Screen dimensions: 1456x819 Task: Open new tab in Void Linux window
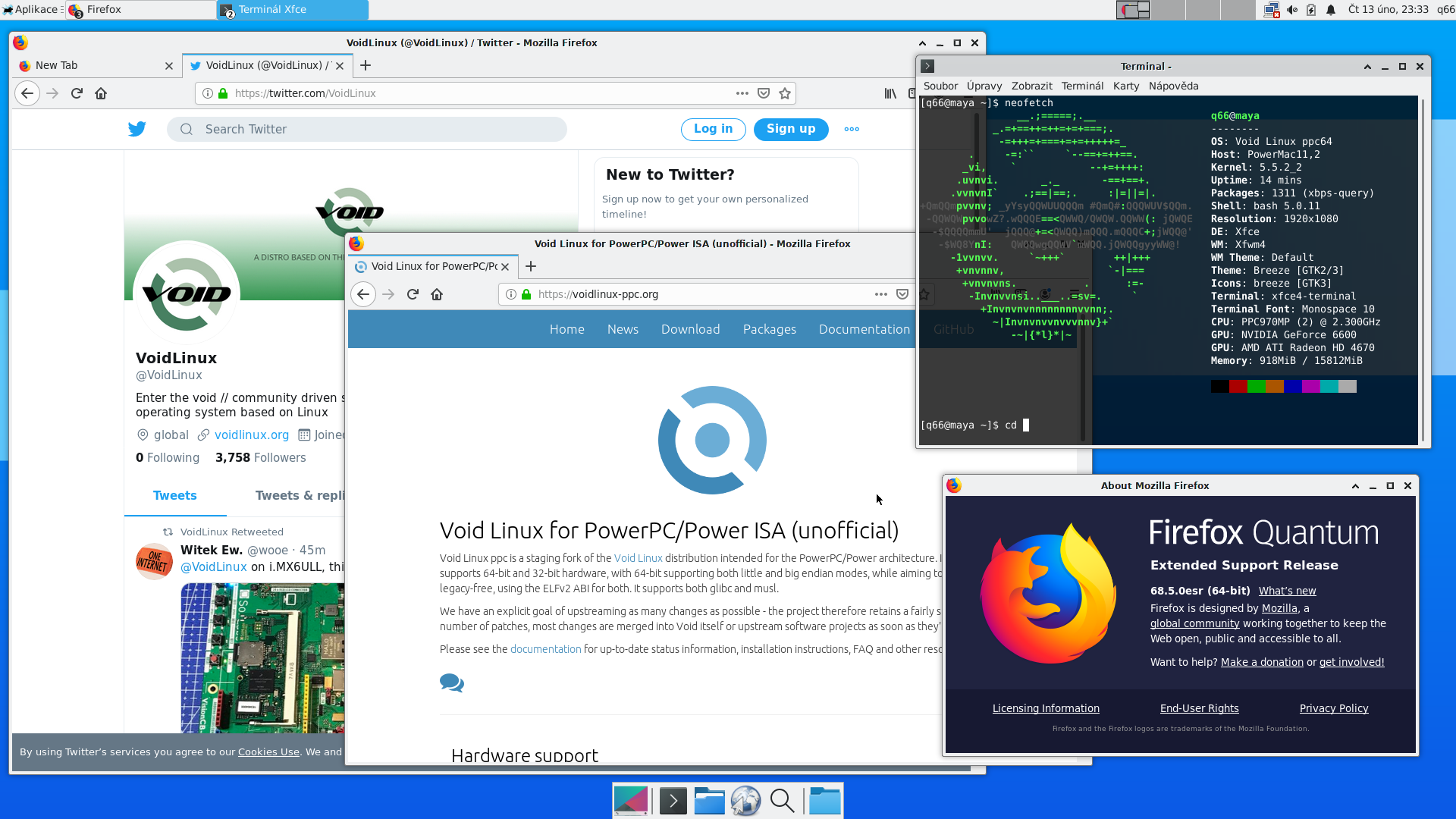[x=531, y=266]
